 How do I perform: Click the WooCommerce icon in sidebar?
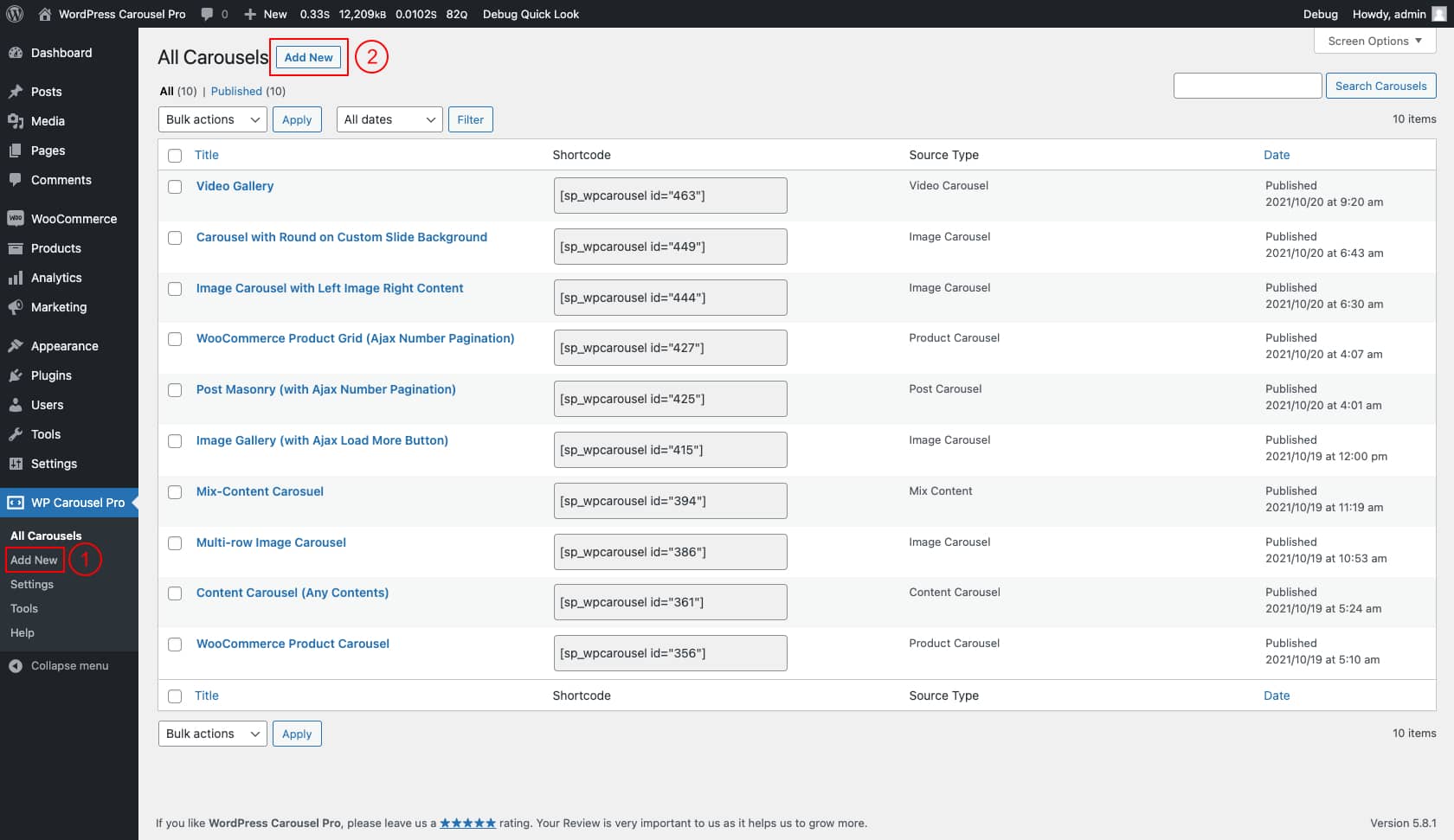click(x=16, y=219)
